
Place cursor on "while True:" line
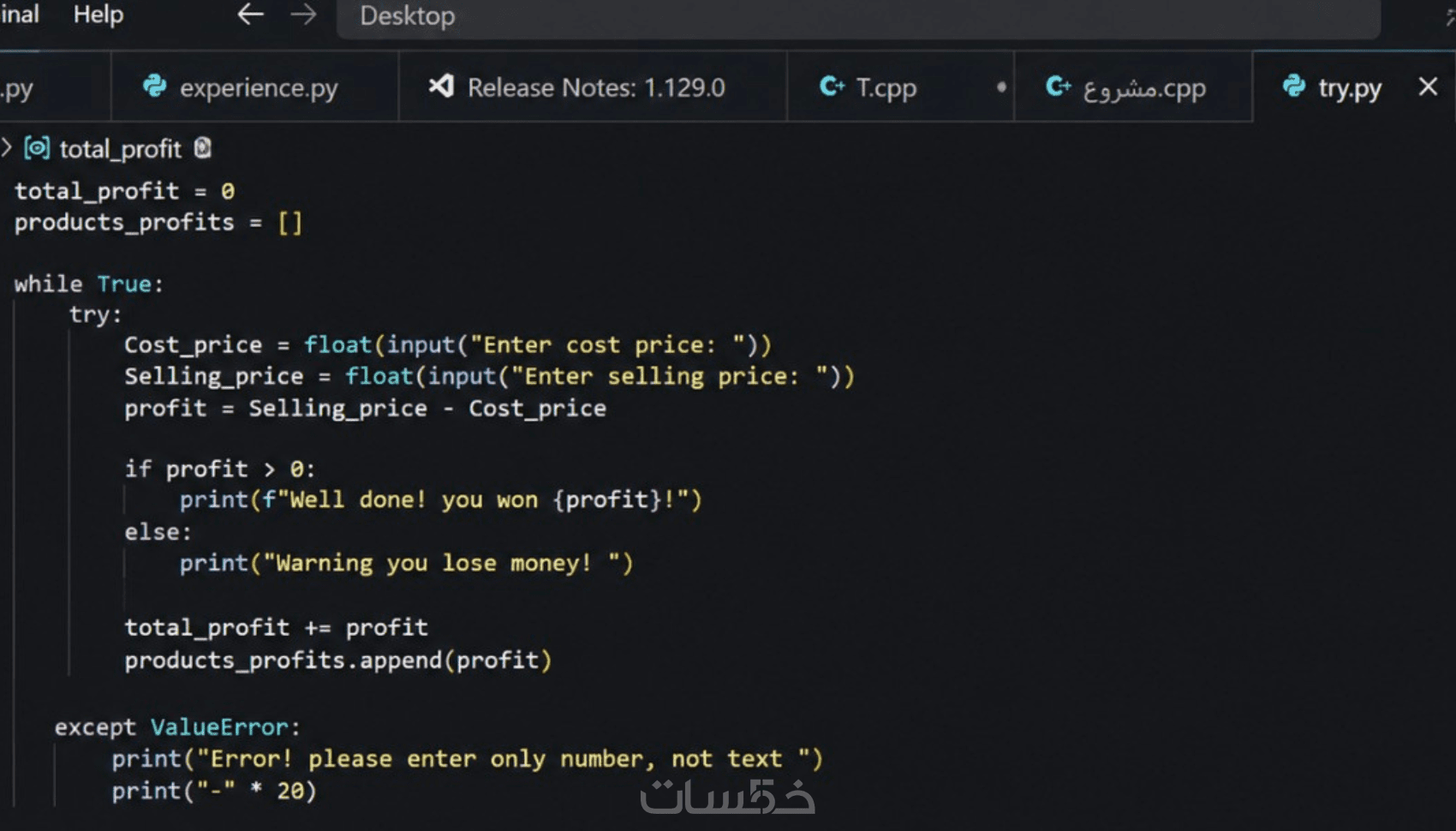[x=88, y=284]
